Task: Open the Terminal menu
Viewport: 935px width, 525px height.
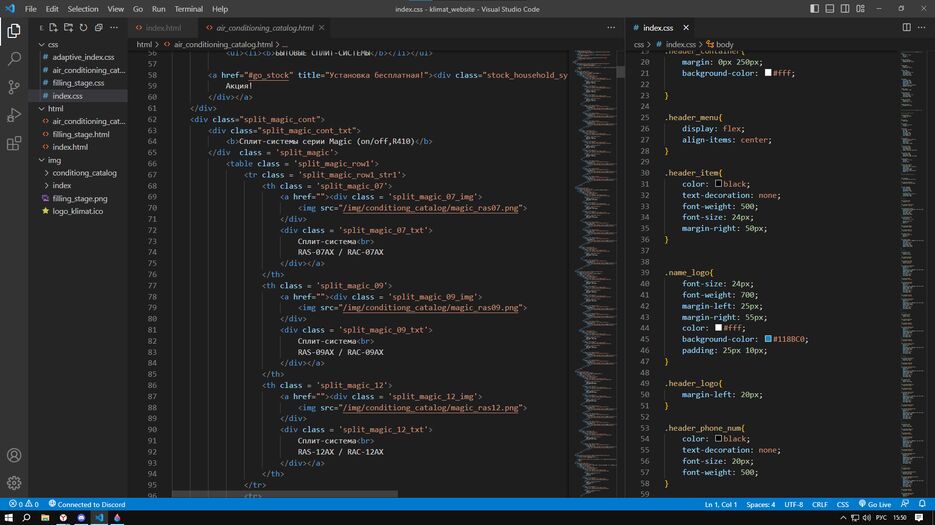Action: 188,9
